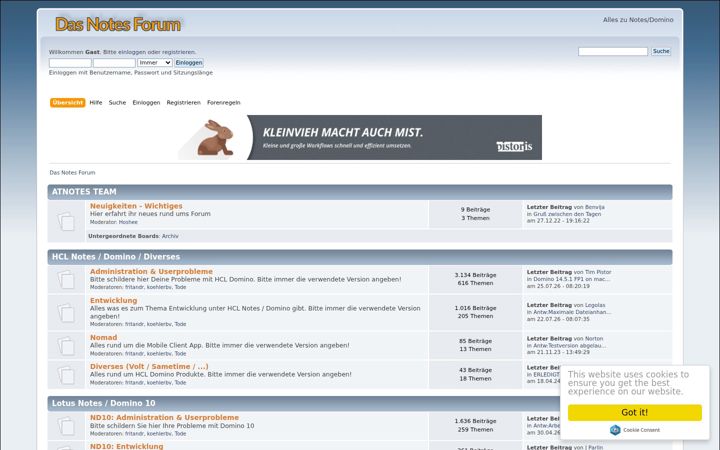This screenshot has width=720, height=450.
Task: Open the Entwicklung board
Action: tap(113, 300)
